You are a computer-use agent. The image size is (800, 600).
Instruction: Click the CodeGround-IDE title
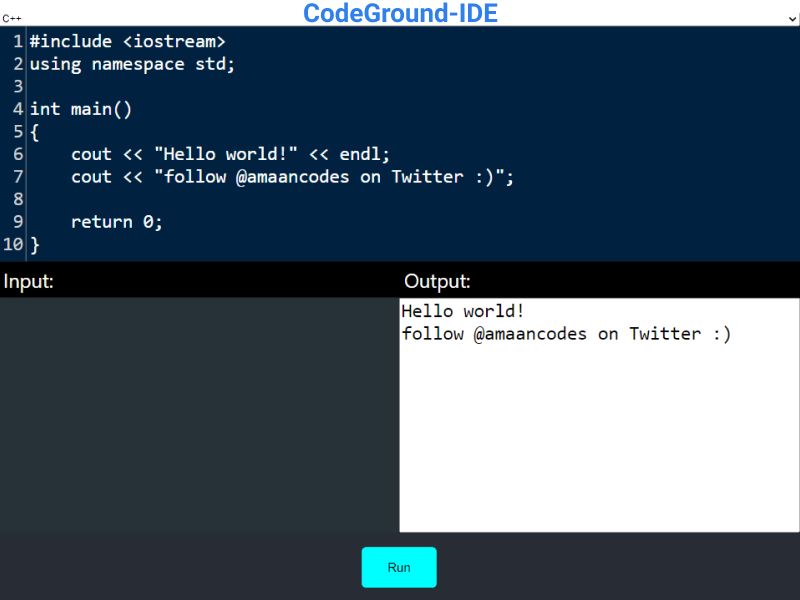(401, 13)
